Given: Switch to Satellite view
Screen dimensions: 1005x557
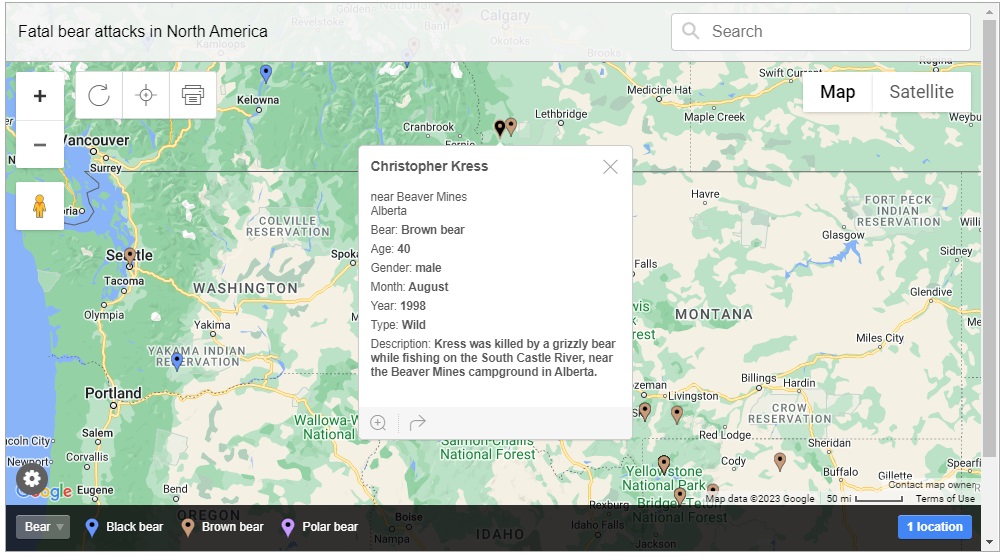Looking at the screenshot, I should (x=921, y=92).
